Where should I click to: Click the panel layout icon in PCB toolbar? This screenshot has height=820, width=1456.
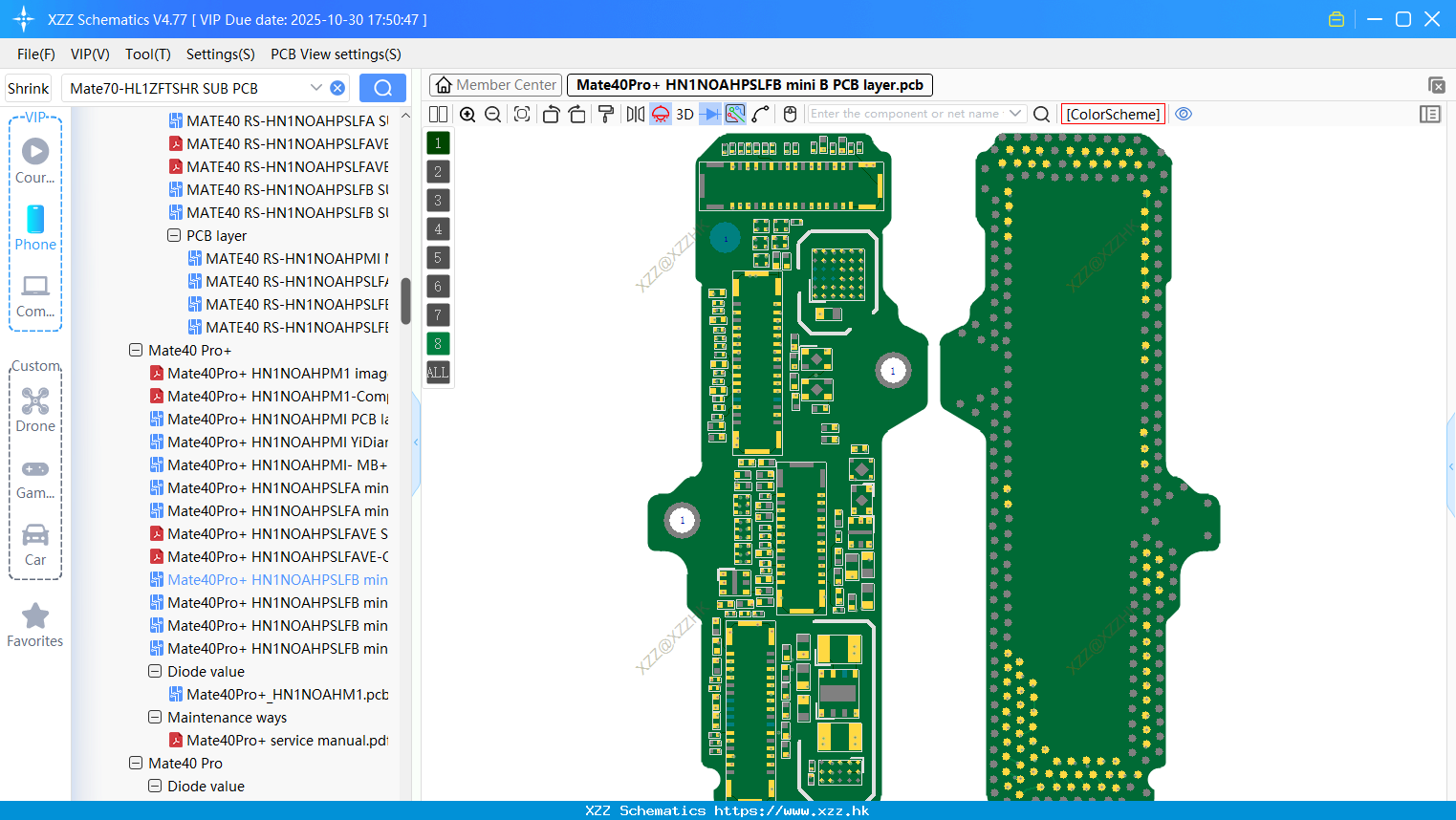click(1430, 114)
